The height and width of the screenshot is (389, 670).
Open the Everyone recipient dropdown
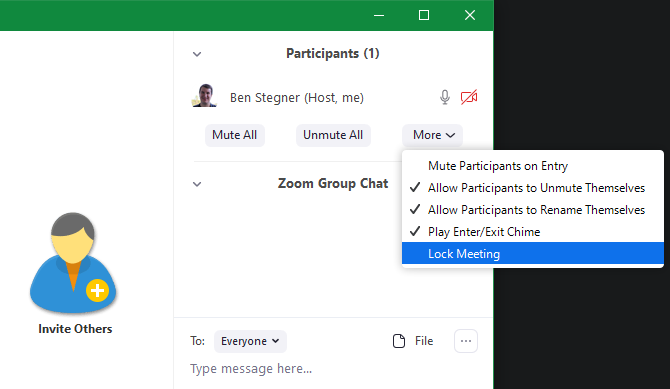(x=250, y=341)
